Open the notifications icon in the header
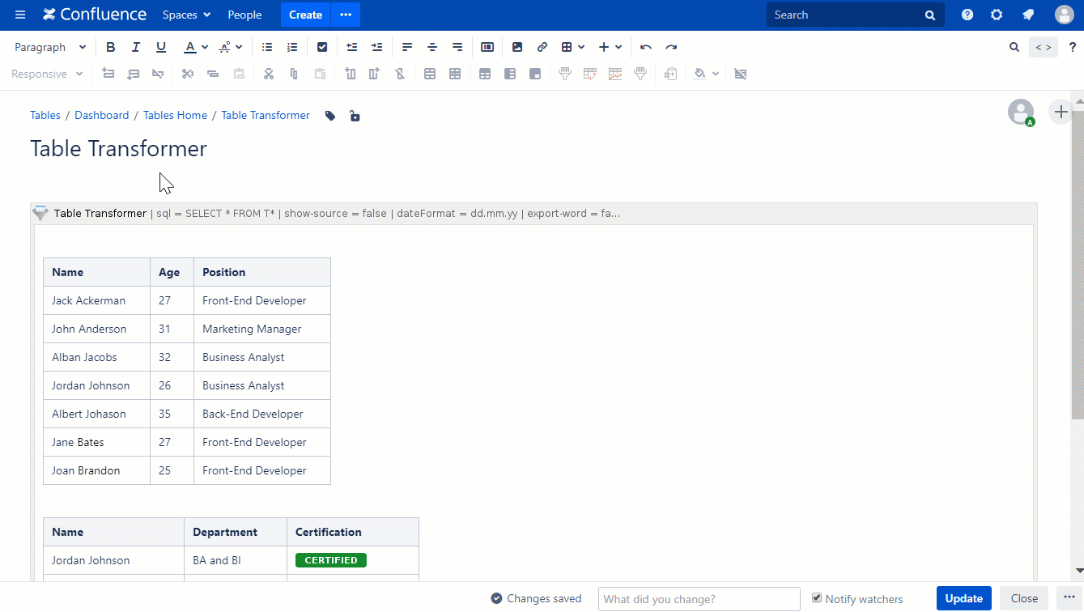Screen dimensions: 1084x612 (1028, 15)
